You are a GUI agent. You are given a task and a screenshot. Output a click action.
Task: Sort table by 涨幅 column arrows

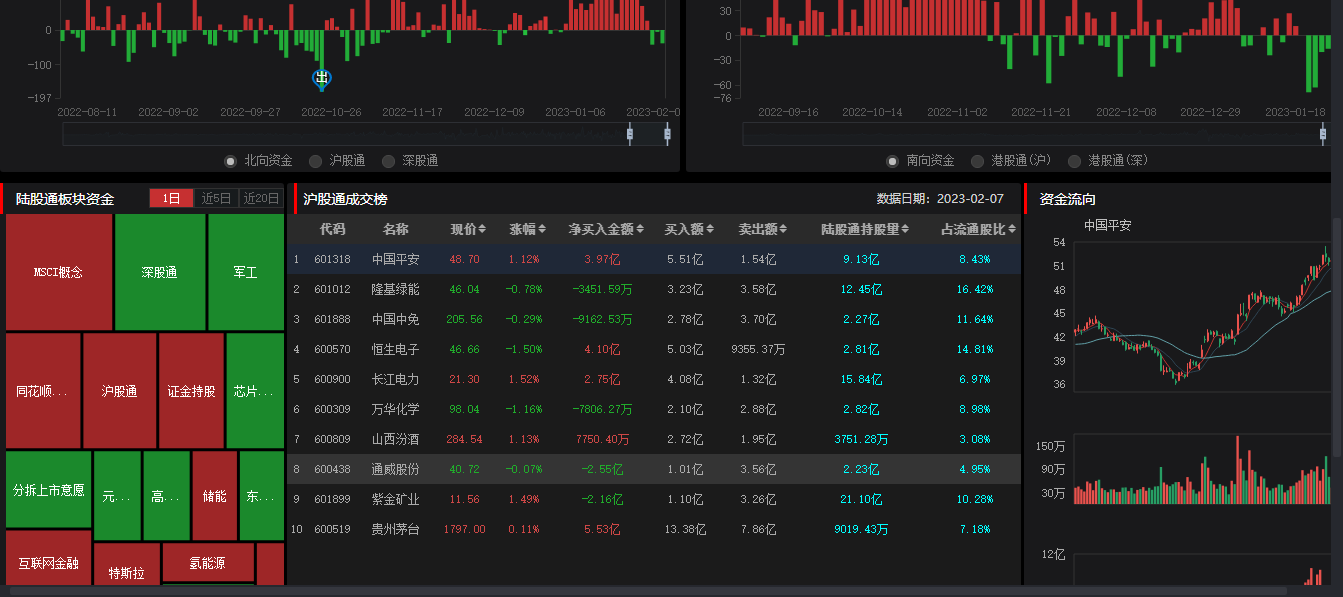coord(542,229)
